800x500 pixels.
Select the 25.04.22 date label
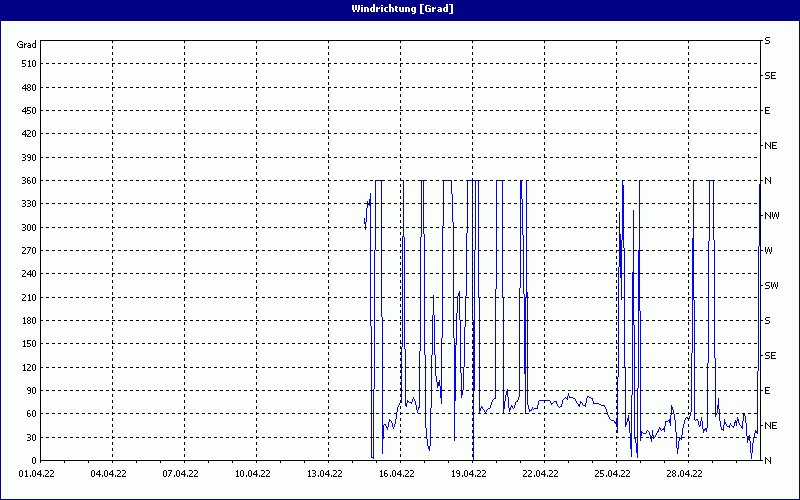coord(614,474)
